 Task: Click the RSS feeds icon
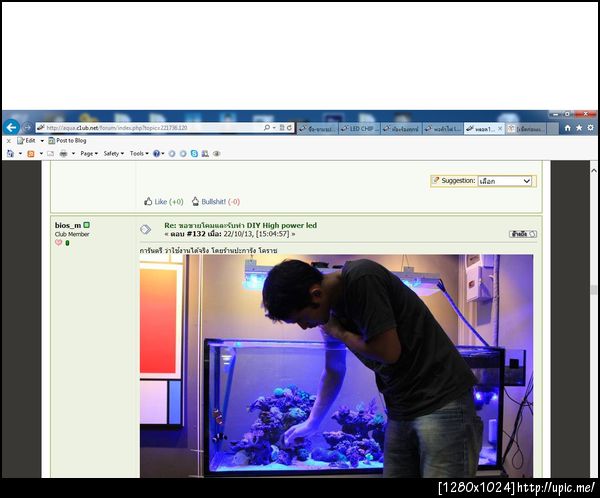click(x=31, y=153)
